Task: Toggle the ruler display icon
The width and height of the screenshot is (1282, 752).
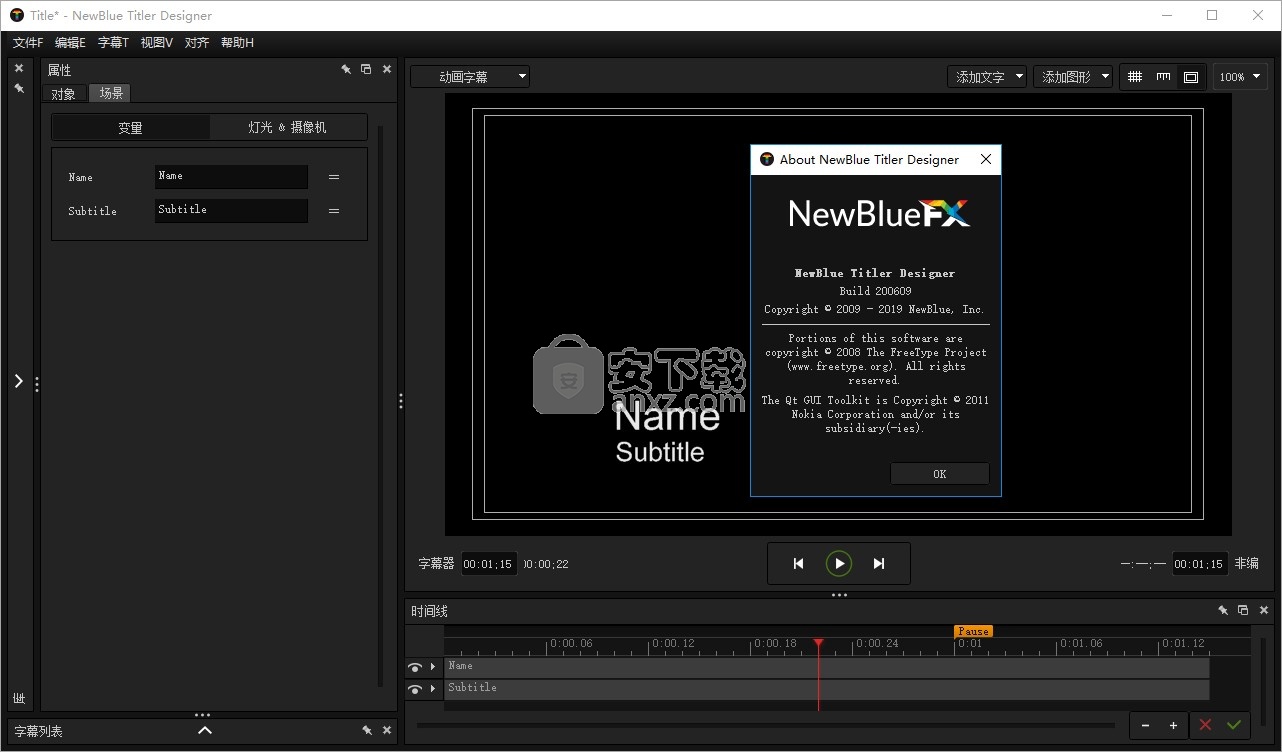Action: click(x=1163, y=77)
